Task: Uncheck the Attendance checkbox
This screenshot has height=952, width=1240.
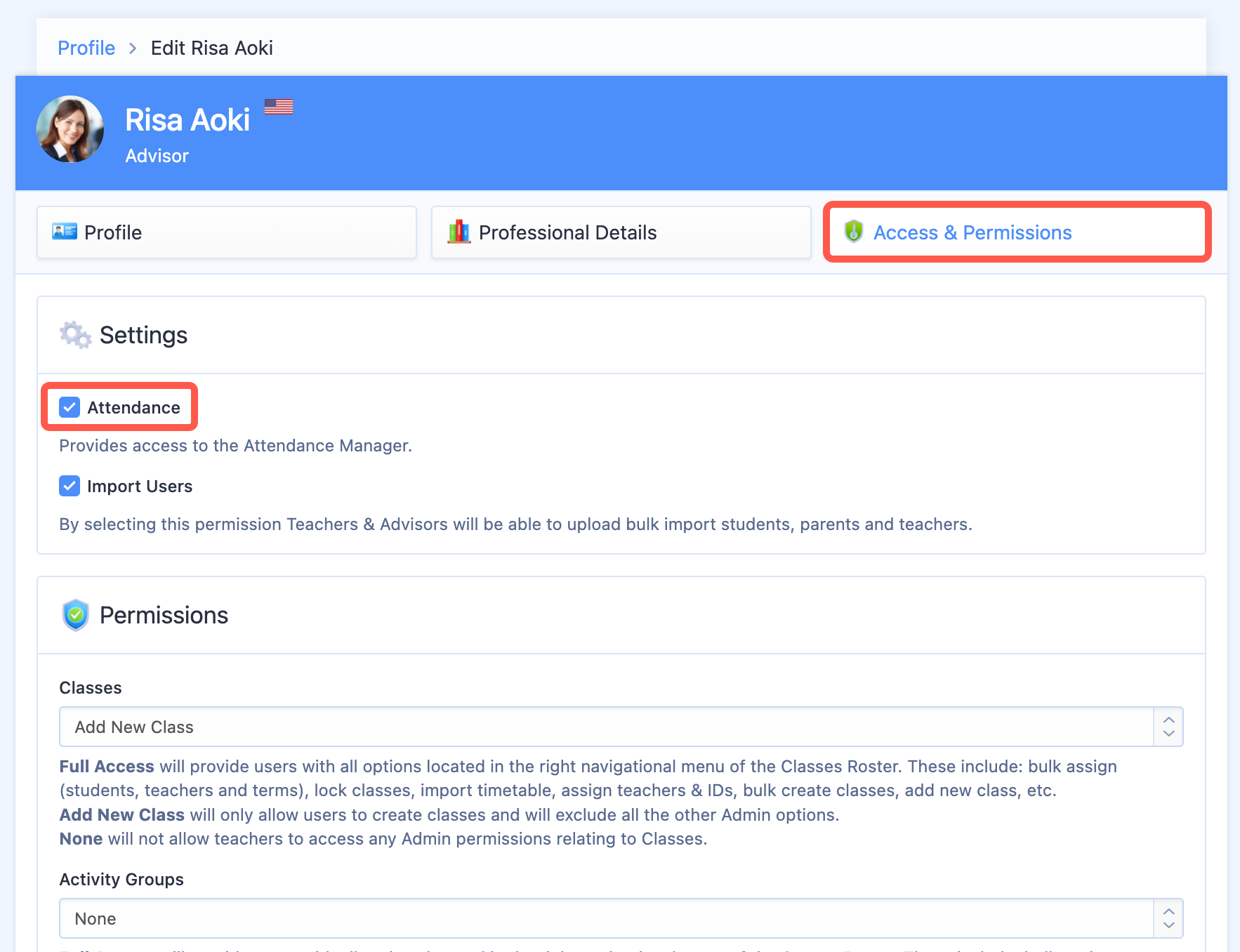Action: point(70,407)
